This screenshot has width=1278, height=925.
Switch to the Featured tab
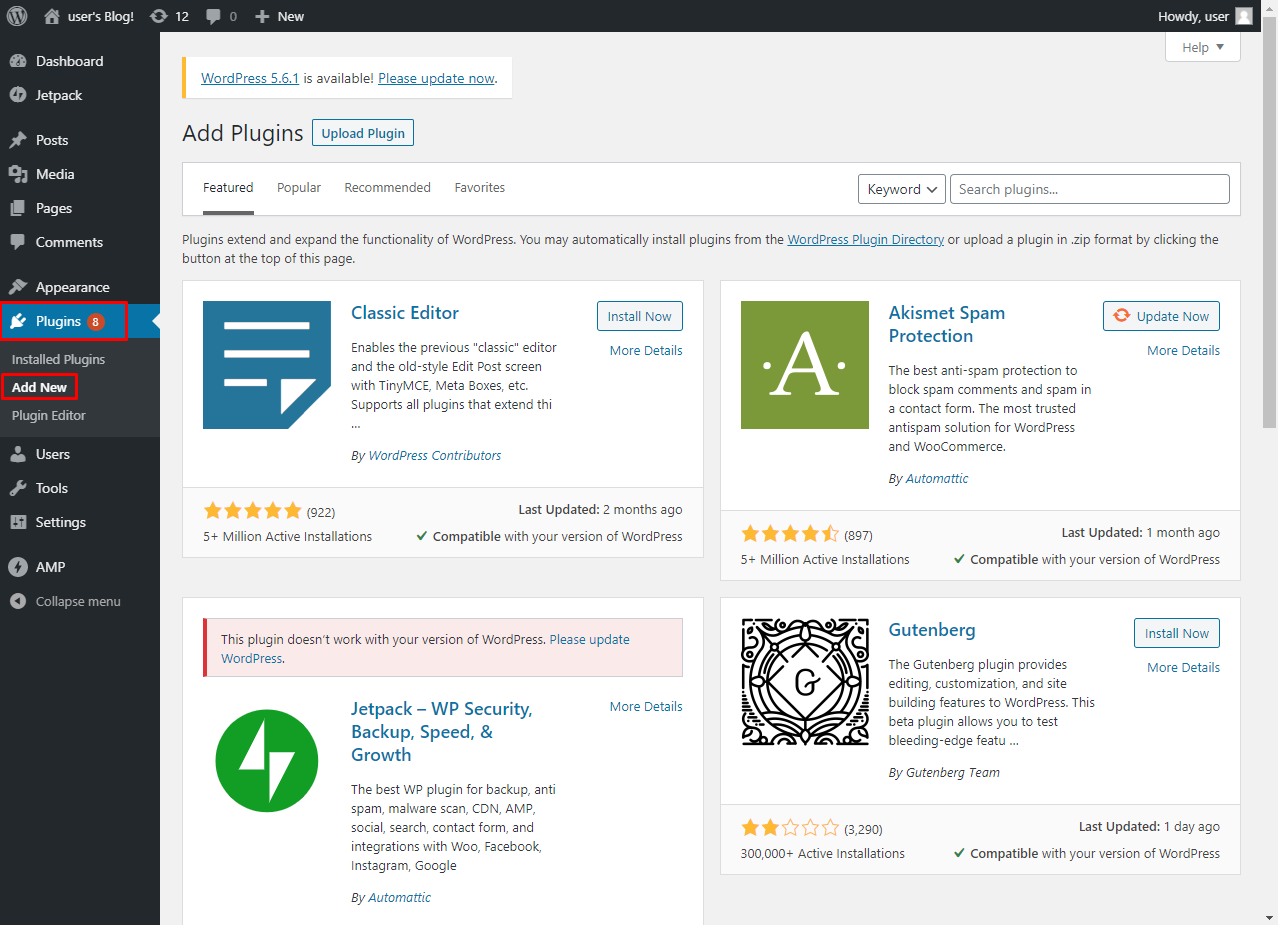(228, 188)
